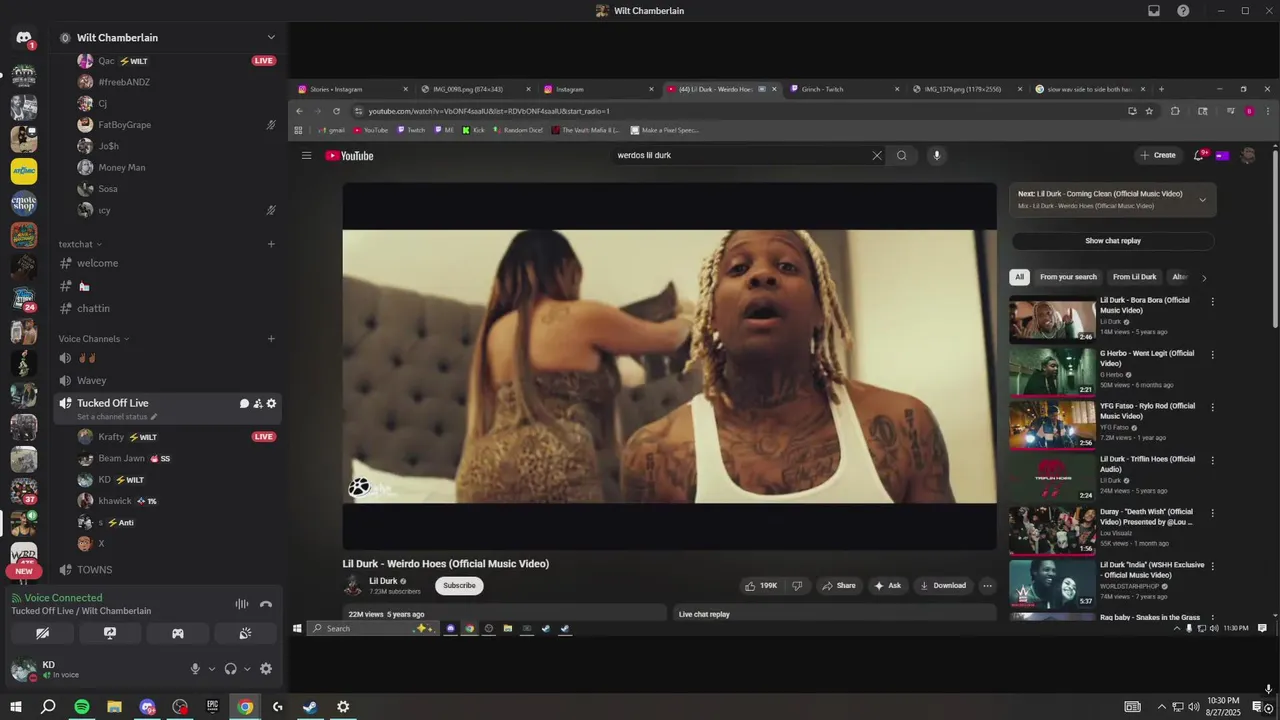Join the TOWNS voice channel
This screenshot has width=1280, height=720.
point(95,570)
